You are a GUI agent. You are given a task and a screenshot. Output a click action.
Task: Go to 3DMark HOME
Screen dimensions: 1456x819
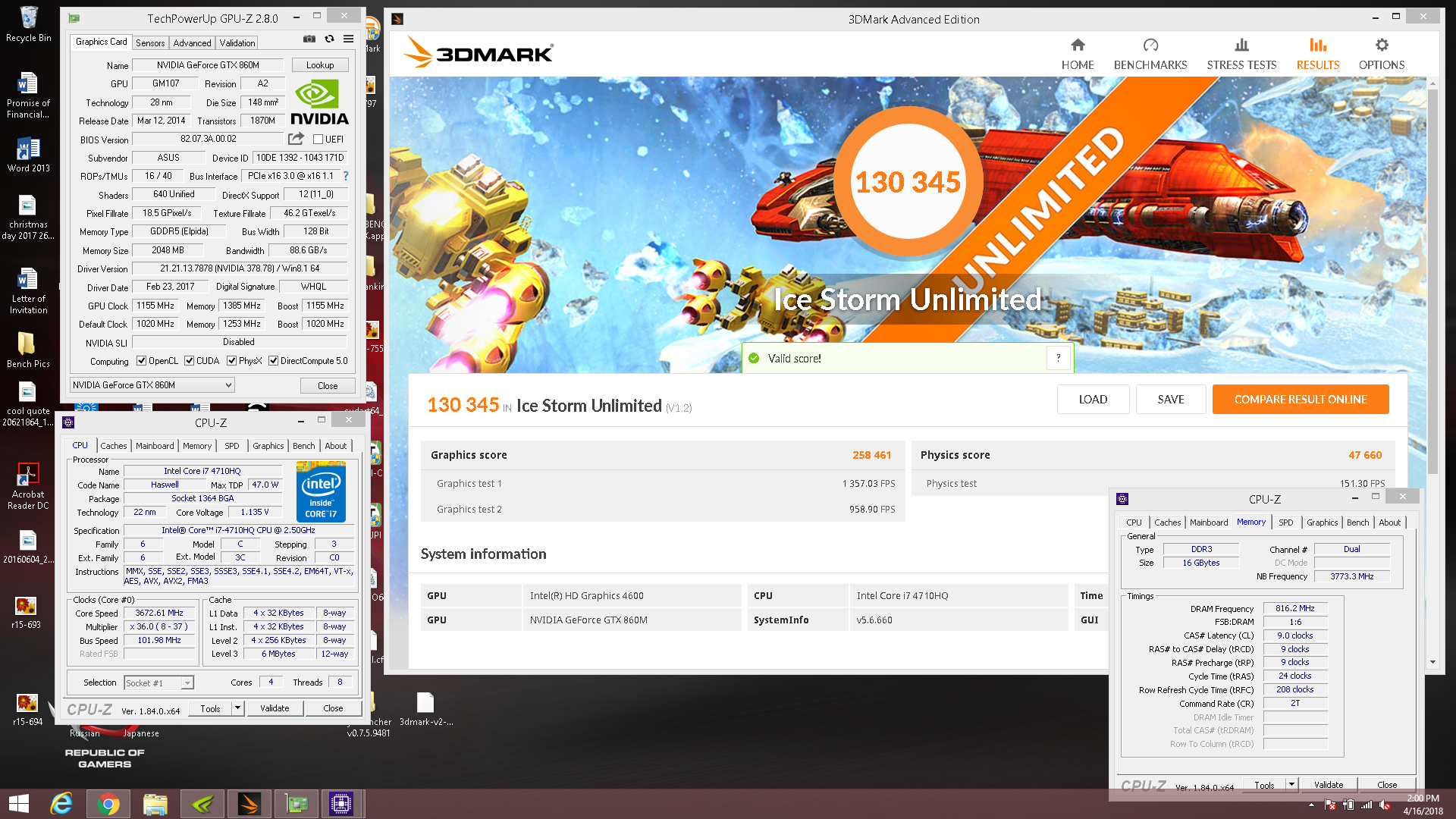pos(1078,55)
